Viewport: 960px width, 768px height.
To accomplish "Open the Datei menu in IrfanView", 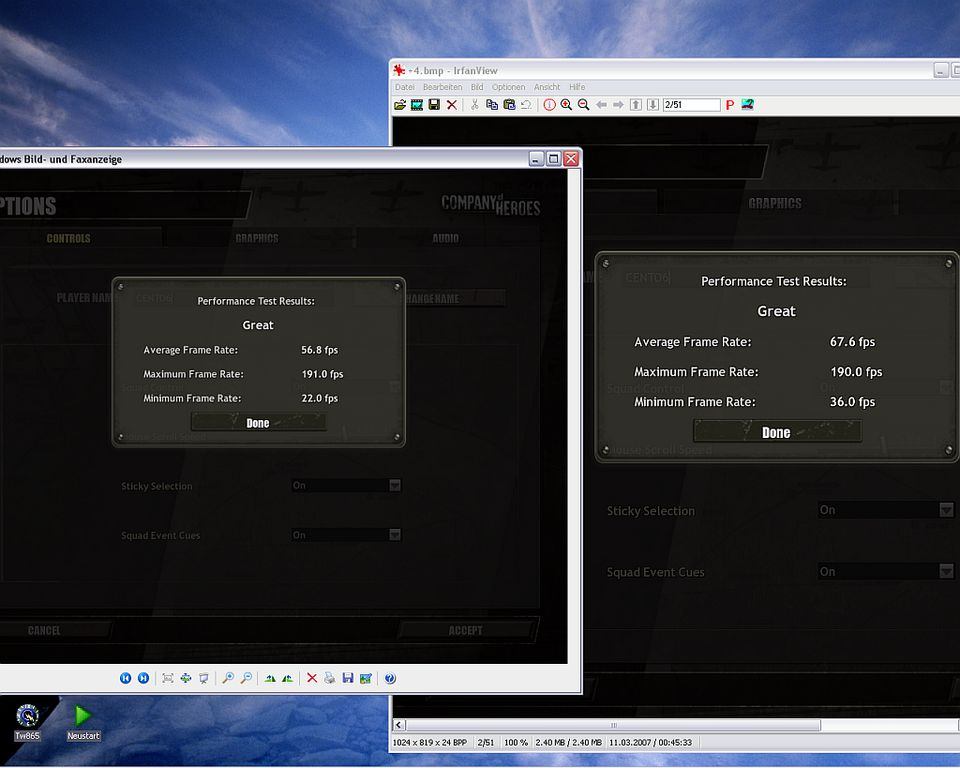I will (405, 87).
